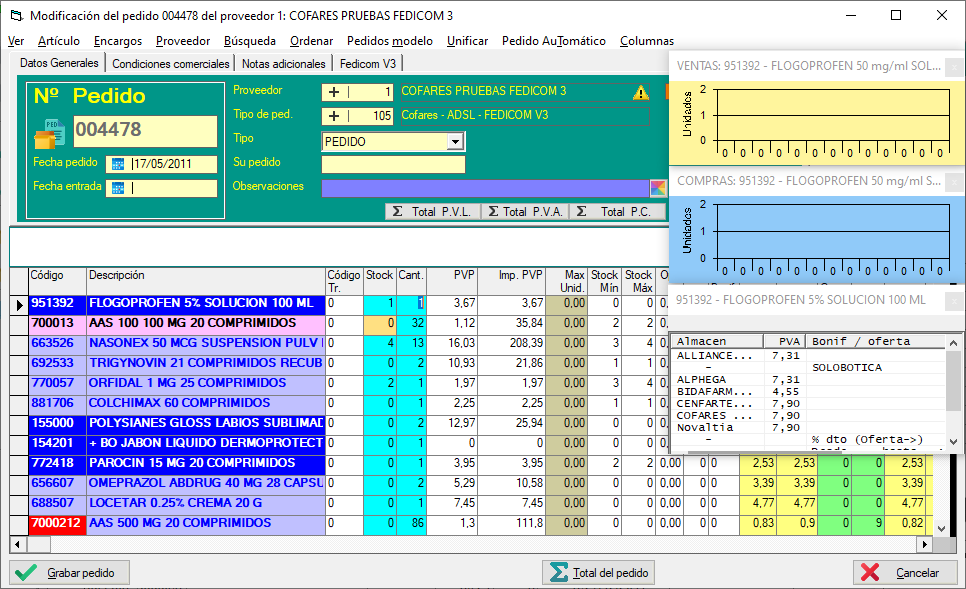The height and width of the screenshot is (589, 966).
Task: Click the Total P.V.A. button
Action: [x=526, y=212]
